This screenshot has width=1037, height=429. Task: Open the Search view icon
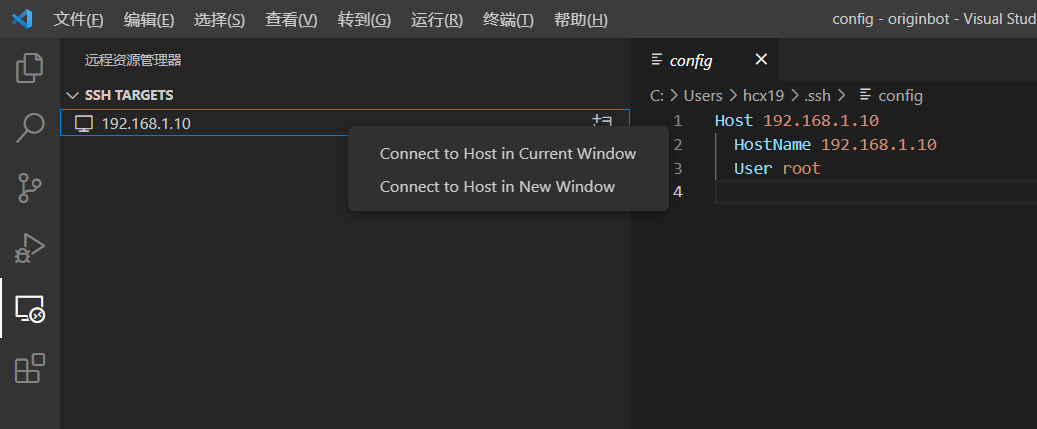[30, 127]
